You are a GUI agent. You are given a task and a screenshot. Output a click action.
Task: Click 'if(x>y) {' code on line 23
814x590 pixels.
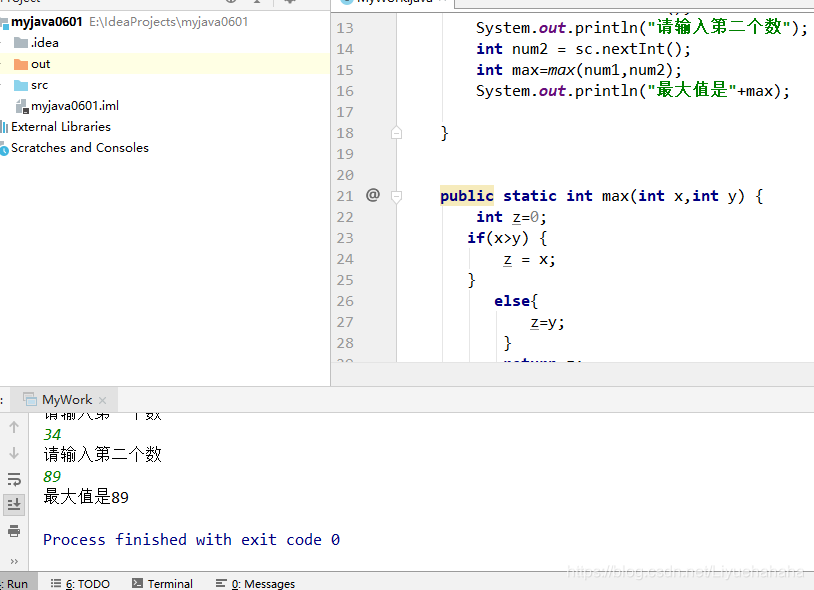click(507, 238)
